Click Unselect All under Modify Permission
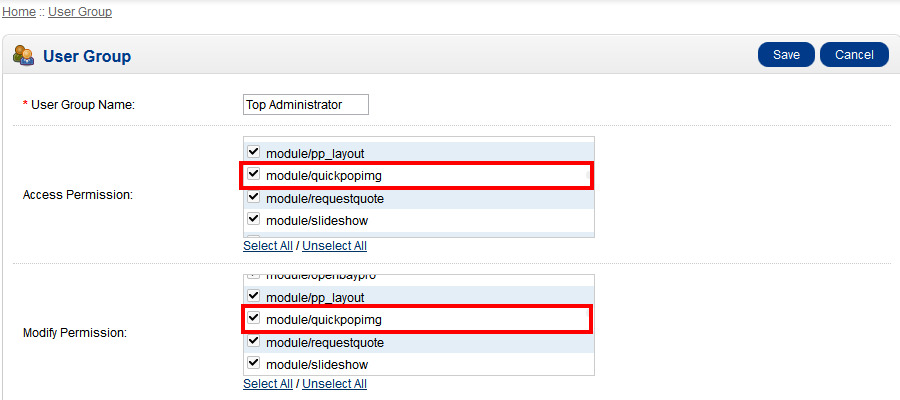Screen dimensions: 900x400 coord(334,384)
